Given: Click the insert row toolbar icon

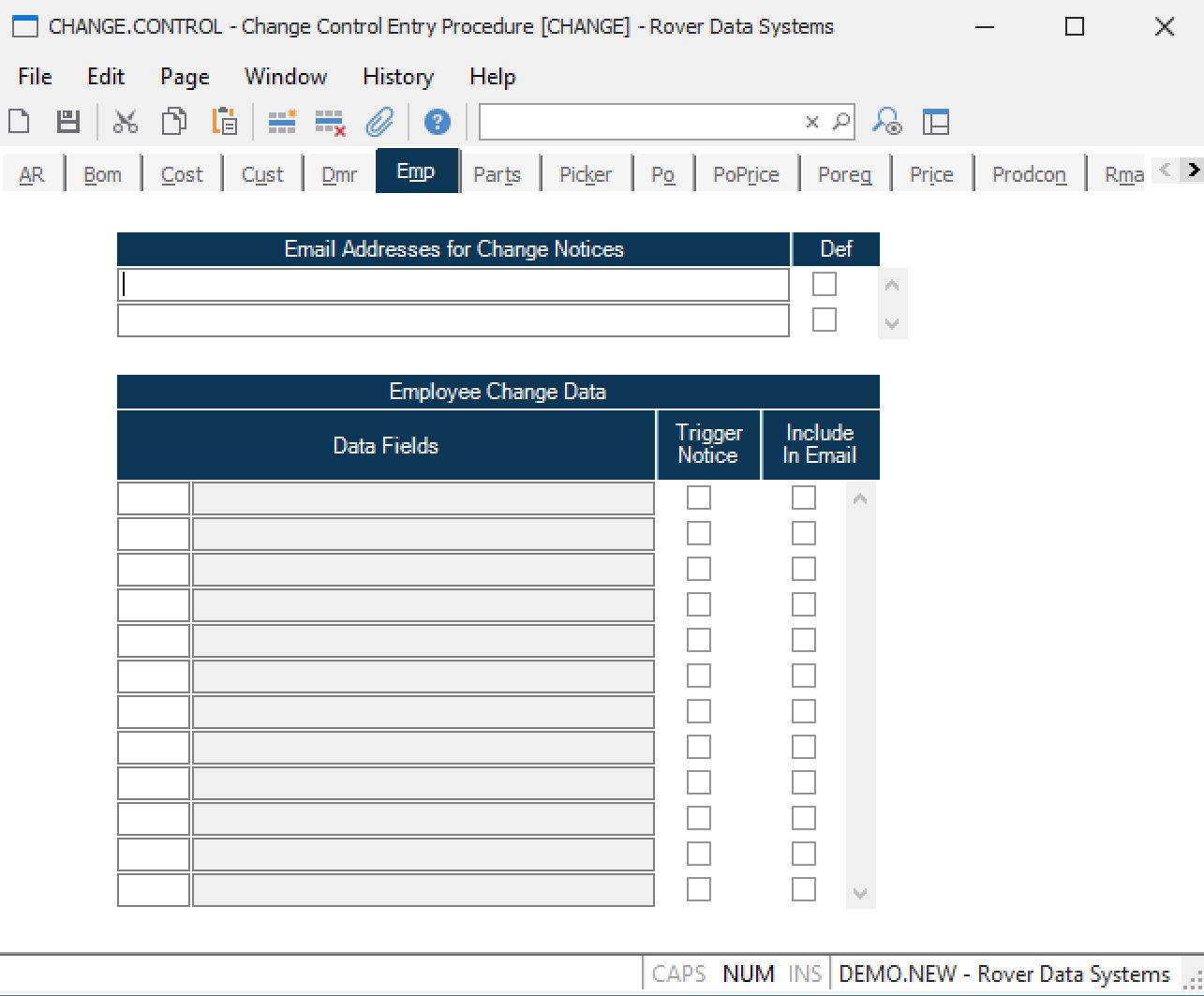Looking at the screenshot, I should click(282, 122).
